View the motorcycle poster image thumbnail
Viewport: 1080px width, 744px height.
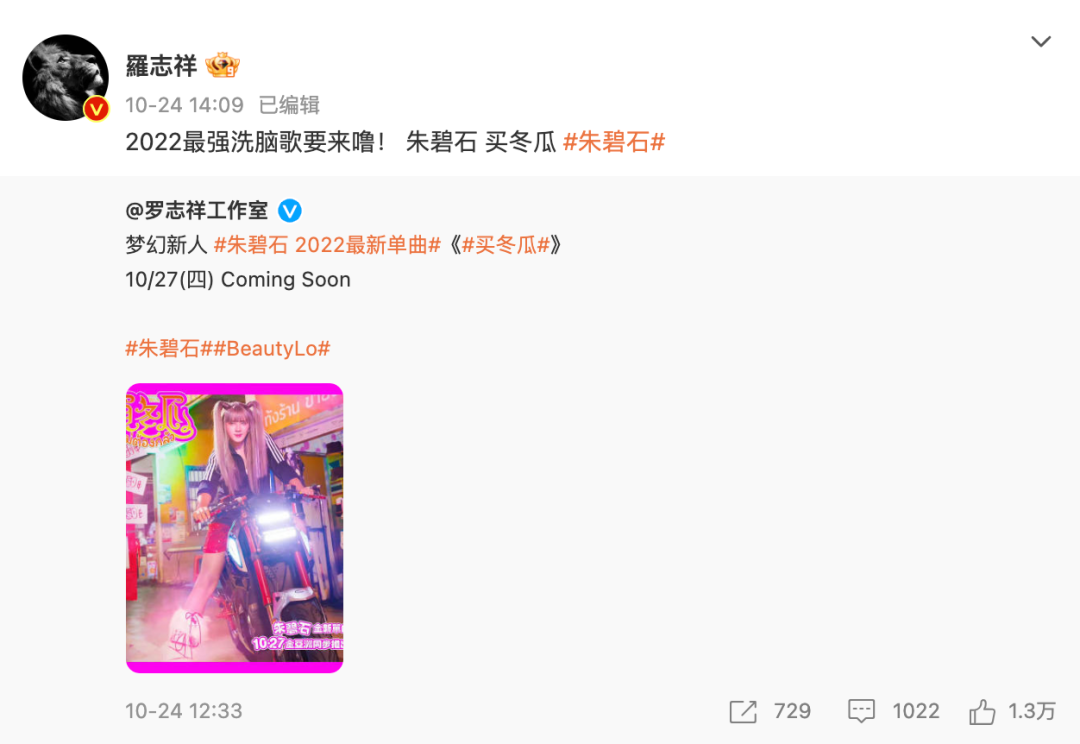pos(234,528)
